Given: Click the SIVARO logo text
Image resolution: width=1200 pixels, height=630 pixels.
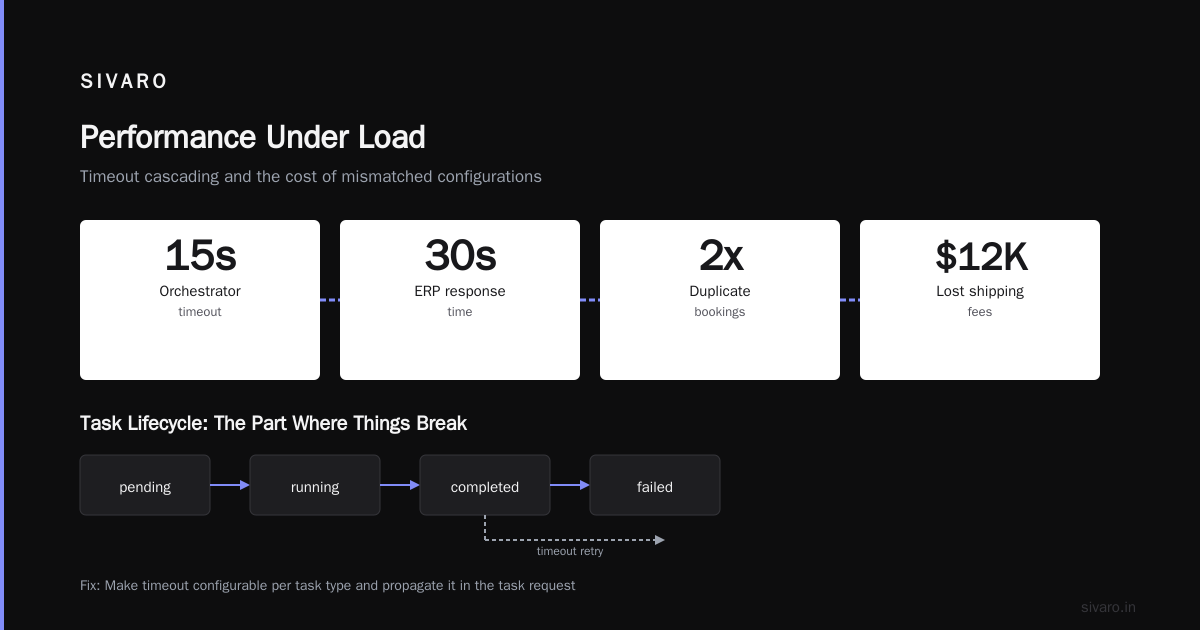Looking at the screenshot, I should tap(124, 82).
